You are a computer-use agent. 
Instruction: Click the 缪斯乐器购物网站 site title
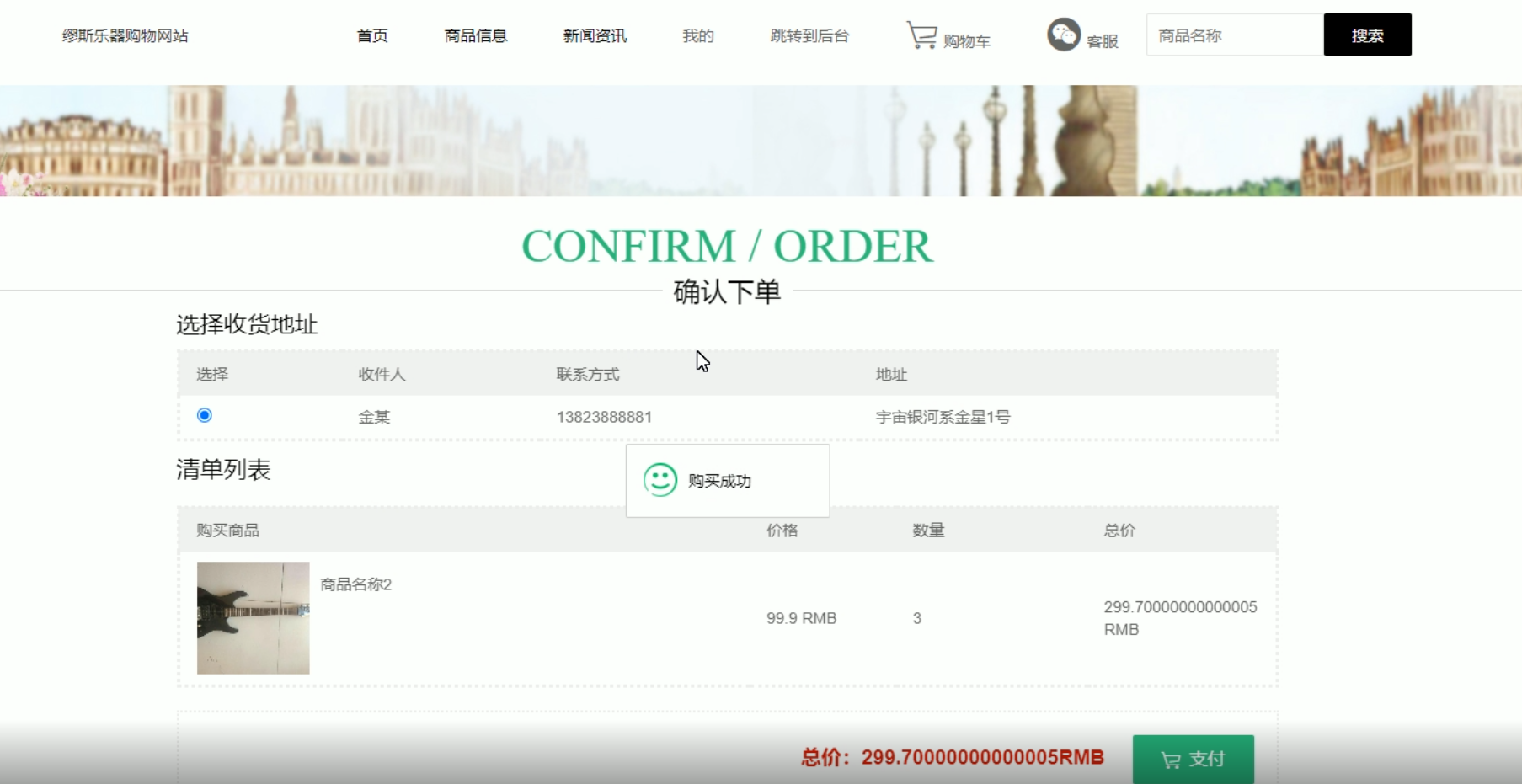click(125, 35)
